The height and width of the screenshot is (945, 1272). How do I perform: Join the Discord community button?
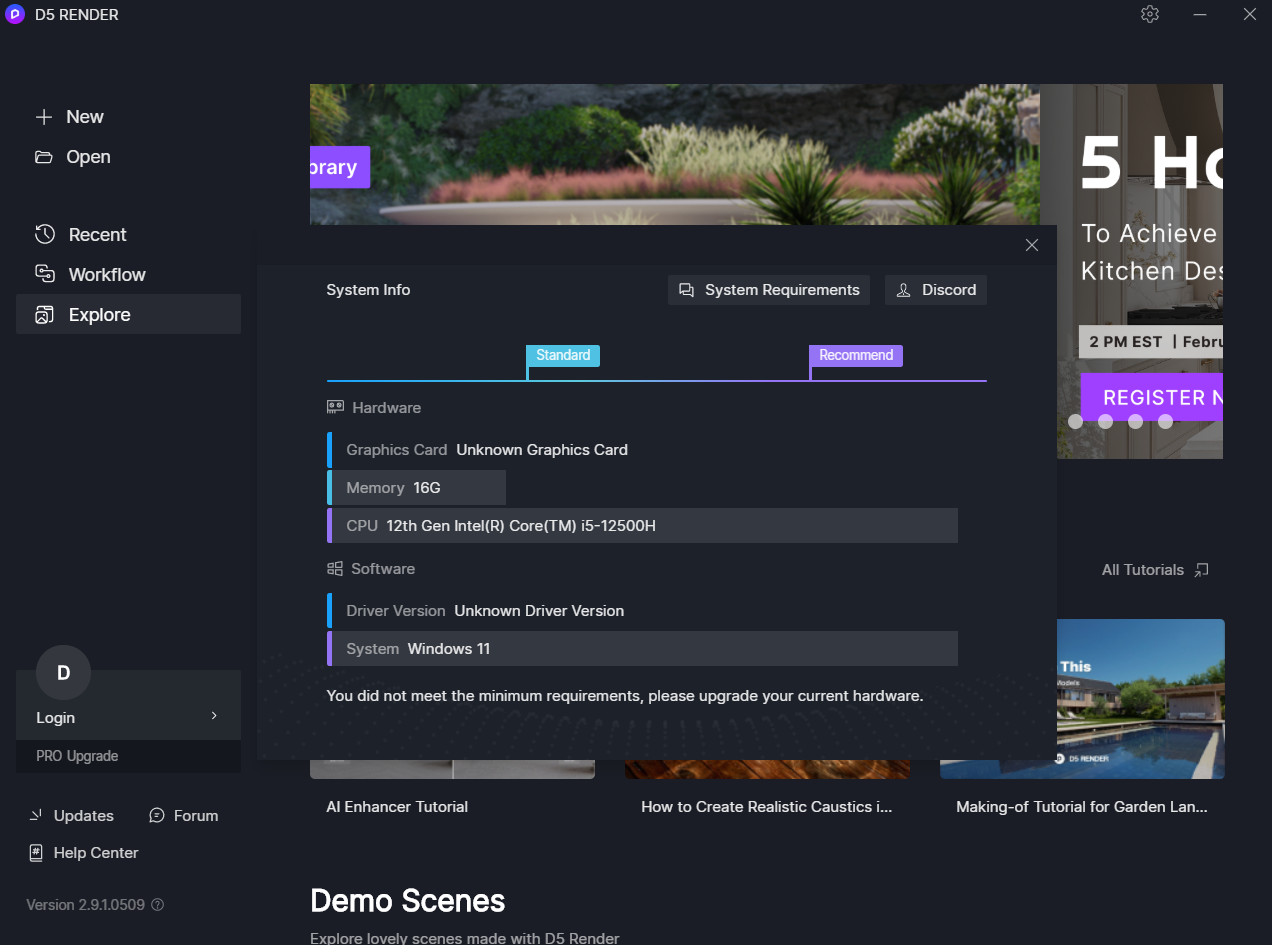(936, 290)
